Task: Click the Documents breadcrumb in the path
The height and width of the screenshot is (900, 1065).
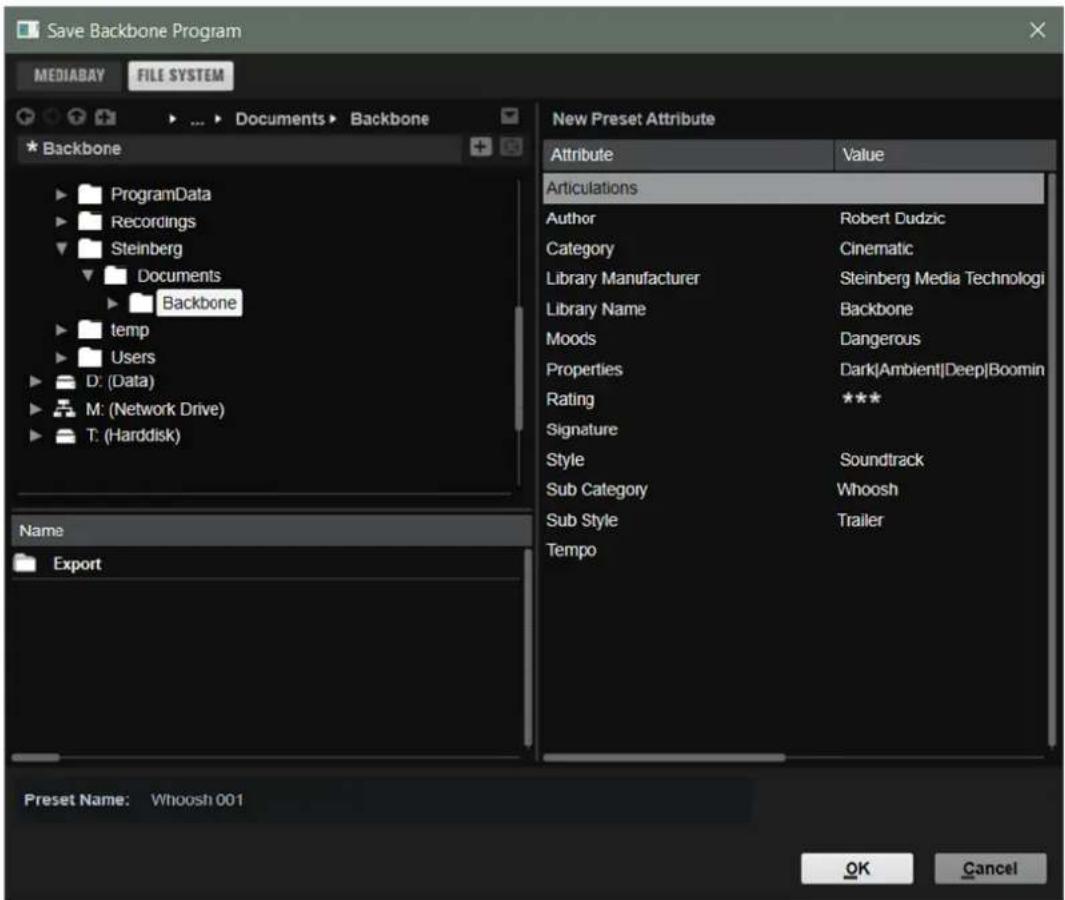Action: [x=280, y=119]
